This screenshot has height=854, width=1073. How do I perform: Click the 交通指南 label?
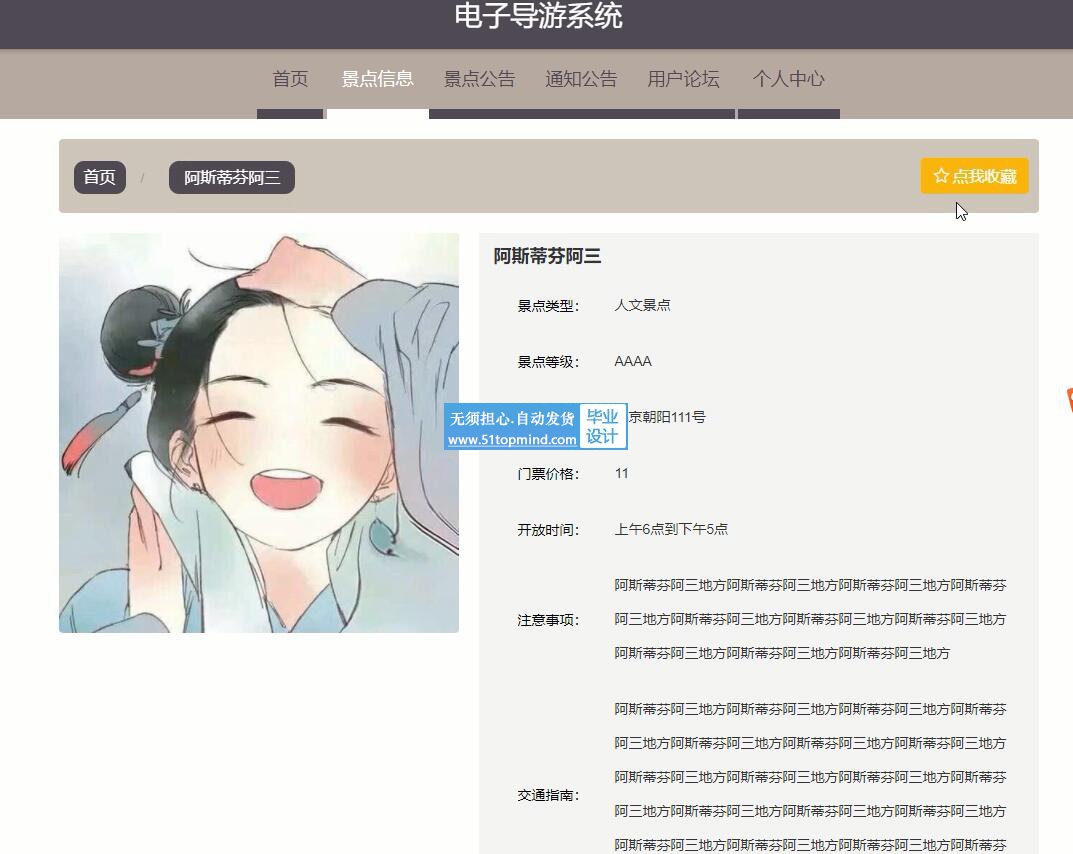(x=548, y=796)
